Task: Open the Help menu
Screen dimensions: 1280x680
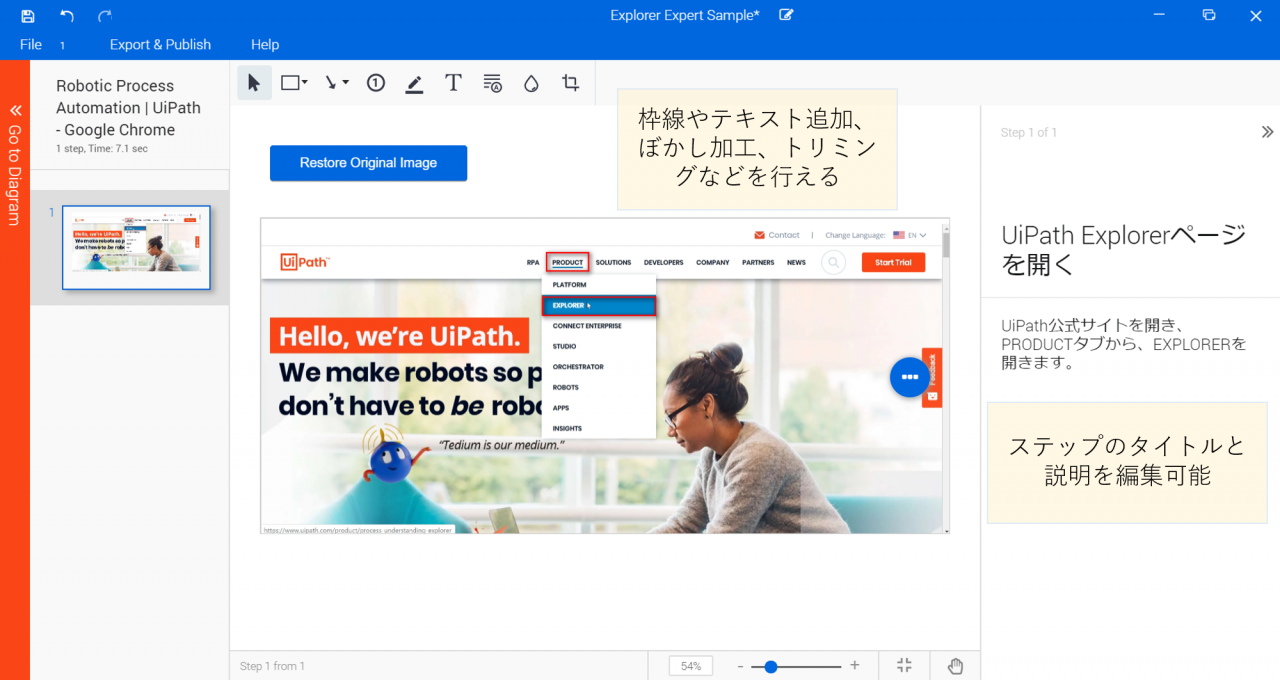Action: 265,45
